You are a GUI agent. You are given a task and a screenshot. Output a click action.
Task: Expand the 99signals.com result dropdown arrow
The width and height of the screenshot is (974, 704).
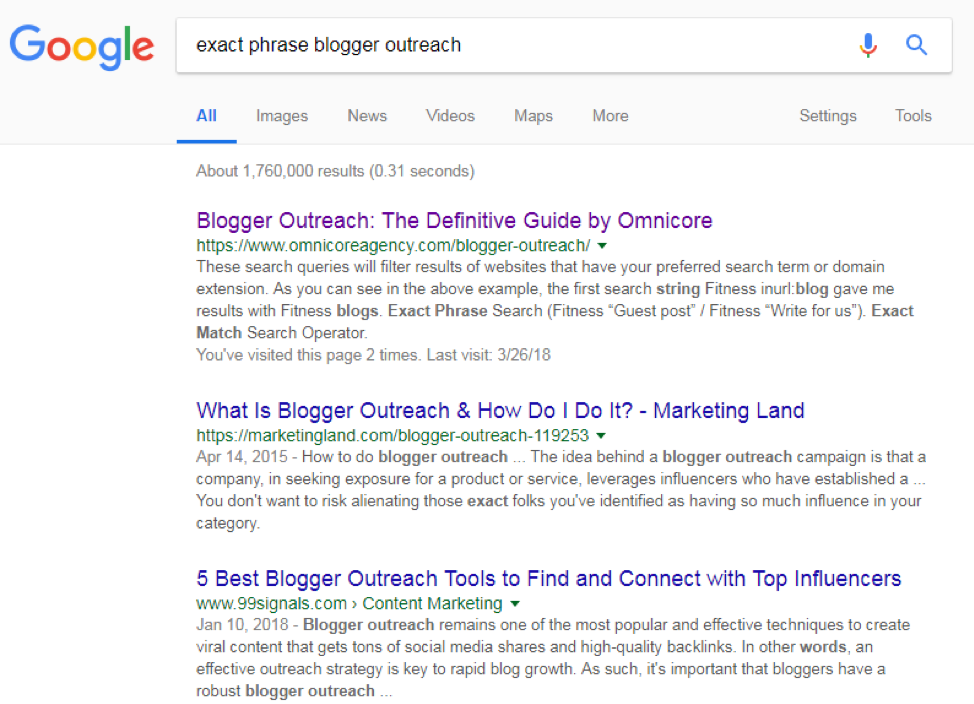(515, 603)
